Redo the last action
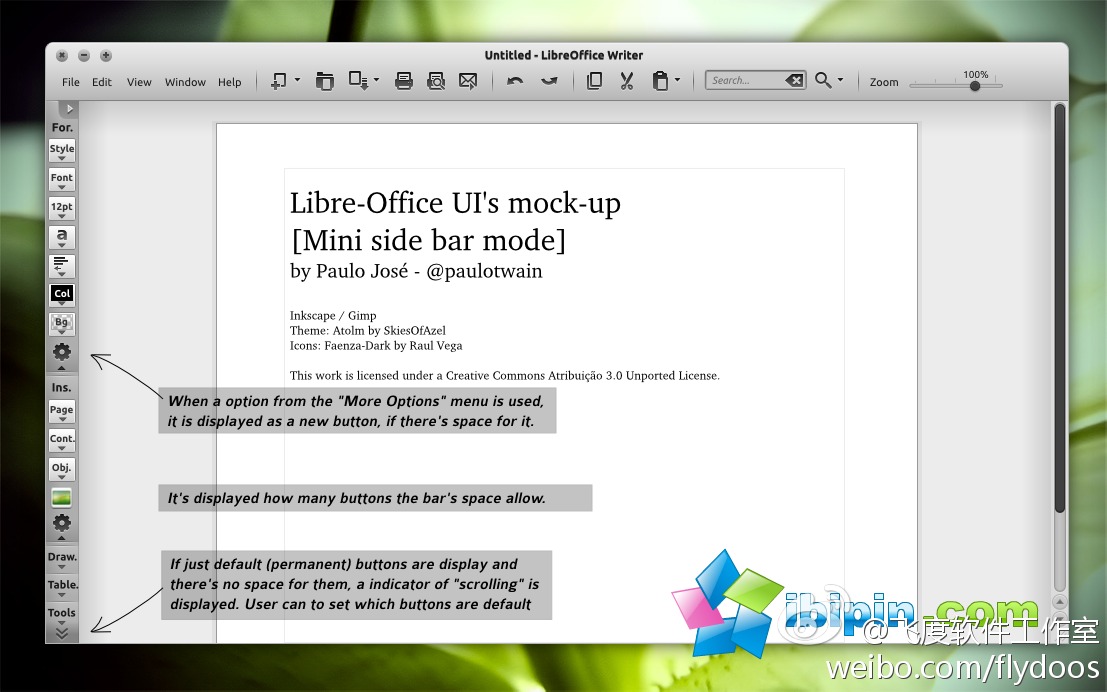1107x692 pixels. tap(549, 81)
